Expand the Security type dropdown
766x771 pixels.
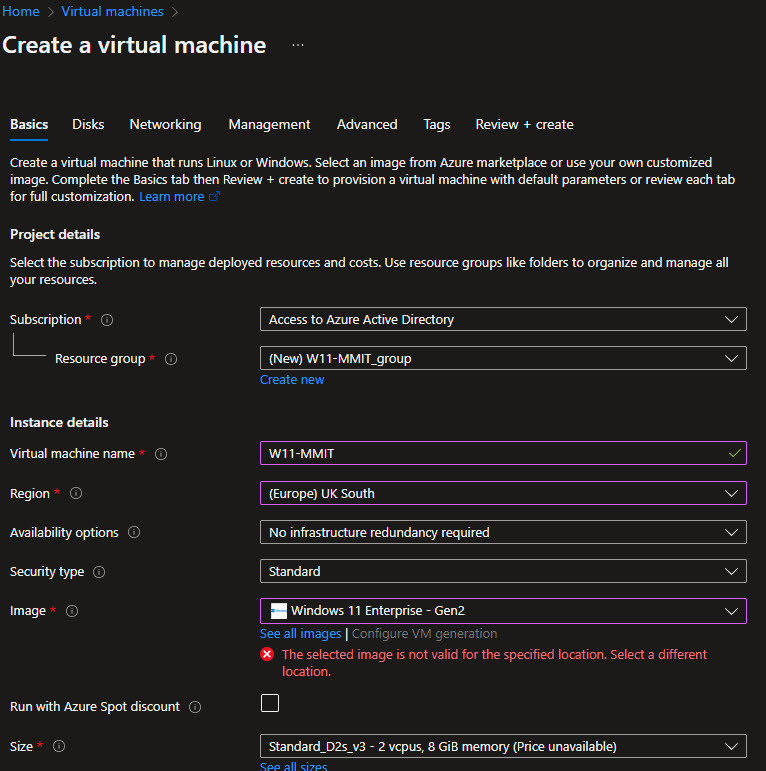(503, 571)
